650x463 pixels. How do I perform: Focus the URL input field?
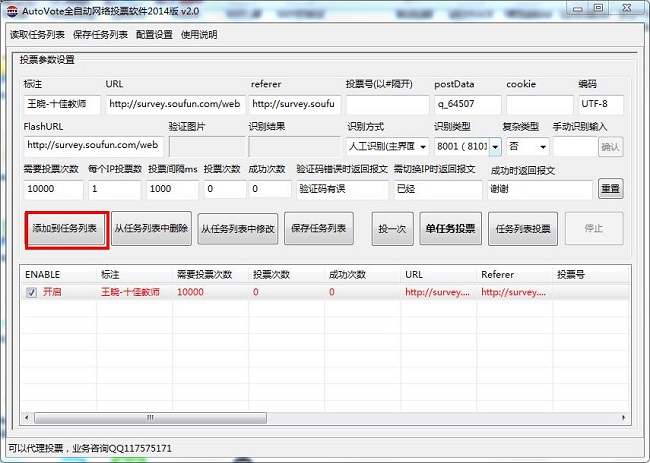tap(175, 104)
